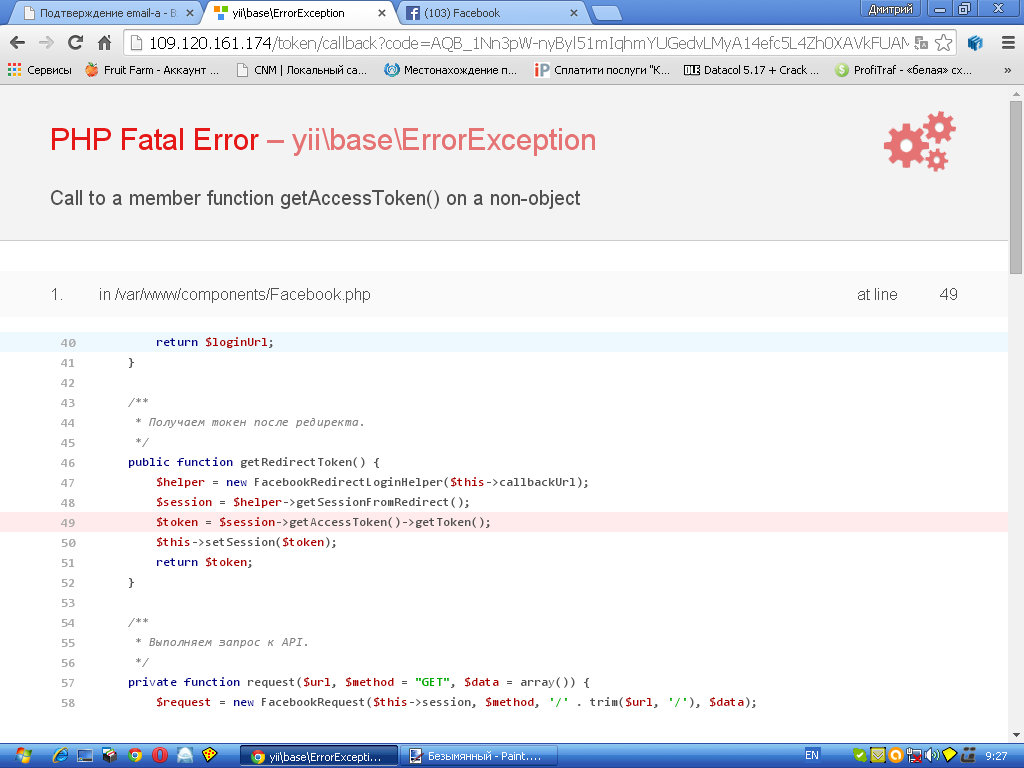1024x768 pixels.
Task: Click the green shield tray icon
Action: (860, 756)
